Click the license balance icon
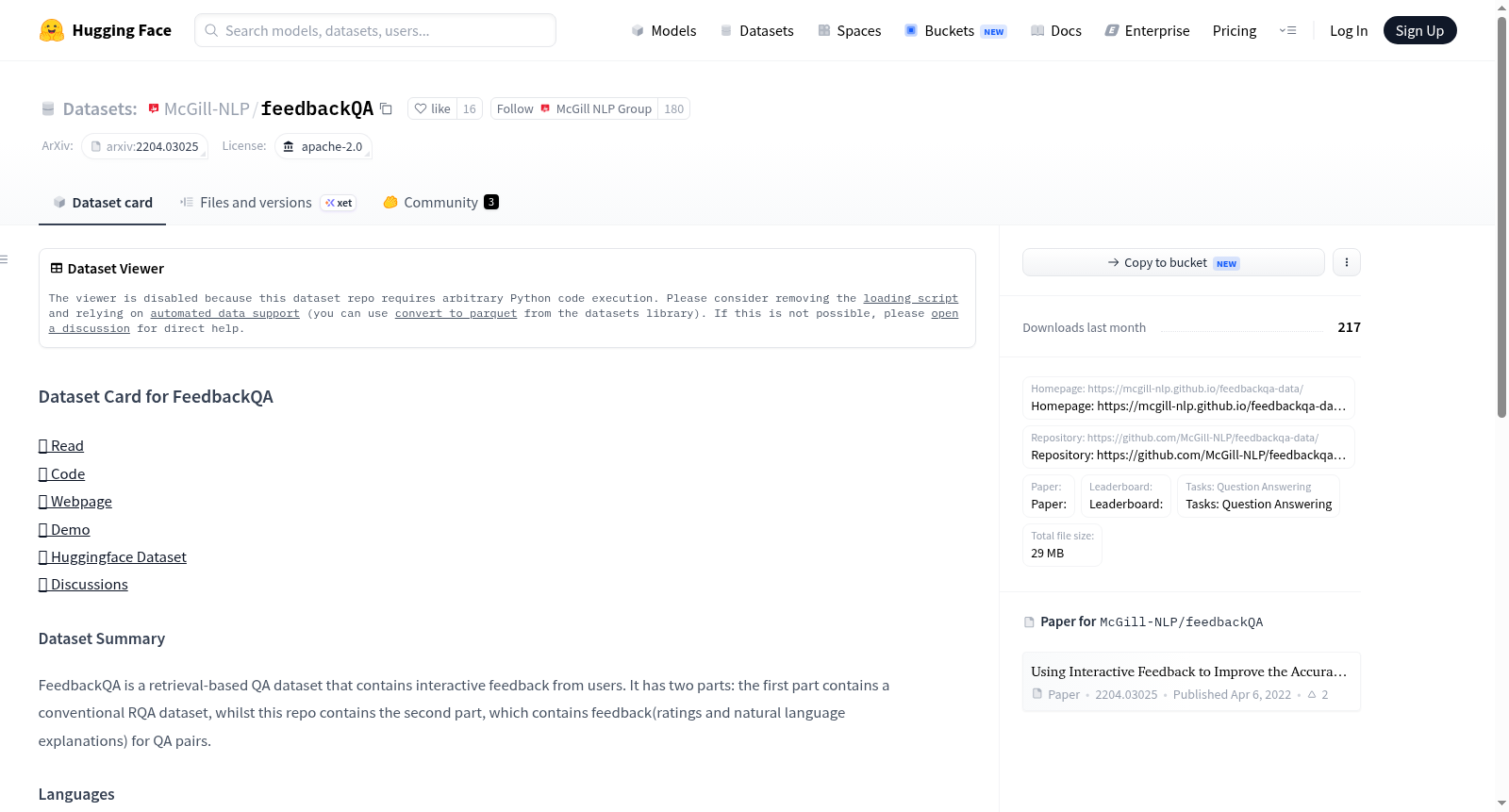Screen dimensions: 1509x812 (x=289, y=146)
